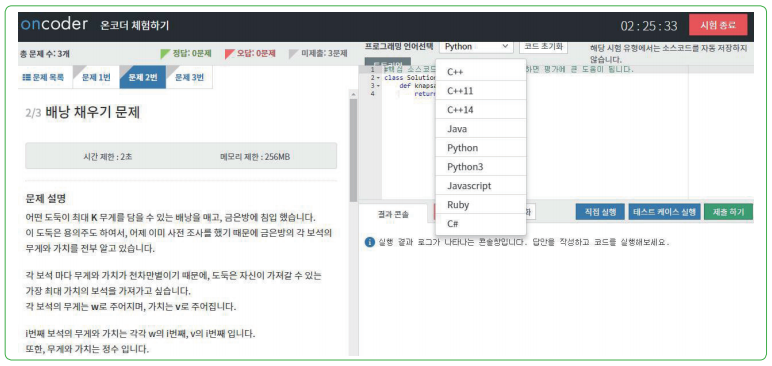Click 시간 제한 : 2초 text
Screen dimensions: 772x366
coord(107,157)
